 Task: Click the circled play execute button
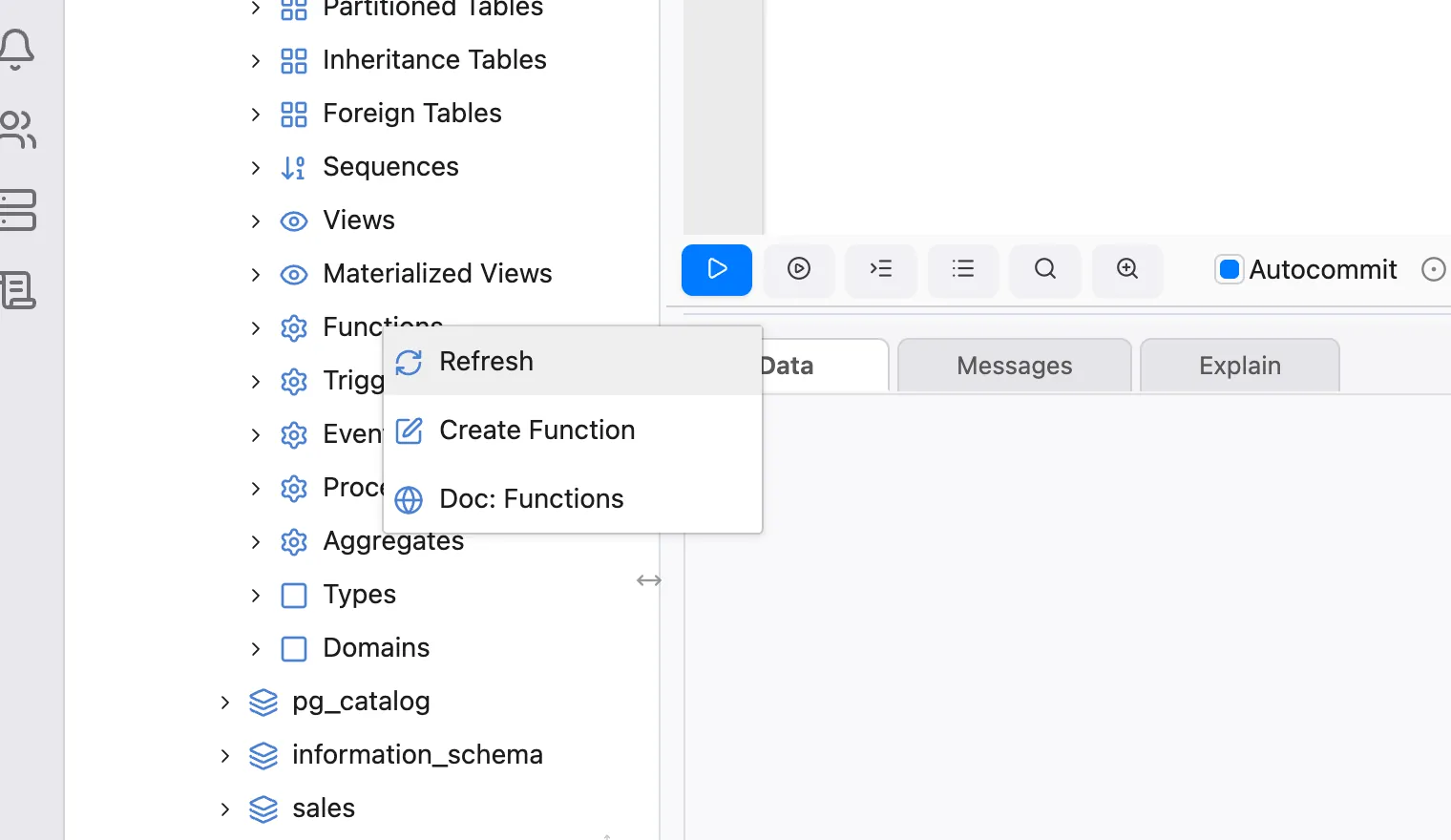tap(799, 270)
